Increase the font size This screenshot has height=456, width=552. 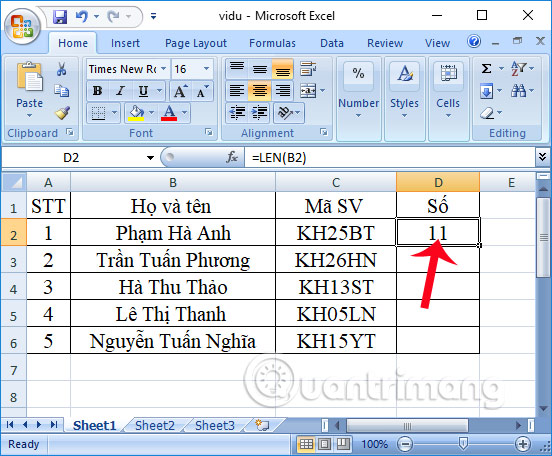[x=181, y=92]
